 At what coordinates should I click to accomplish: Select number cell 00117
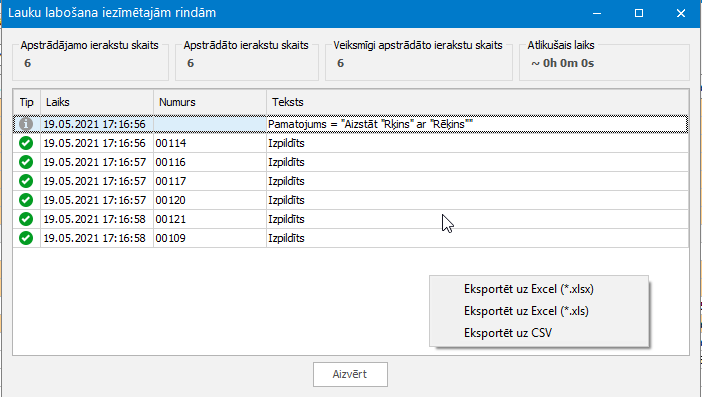click(210, 181)
